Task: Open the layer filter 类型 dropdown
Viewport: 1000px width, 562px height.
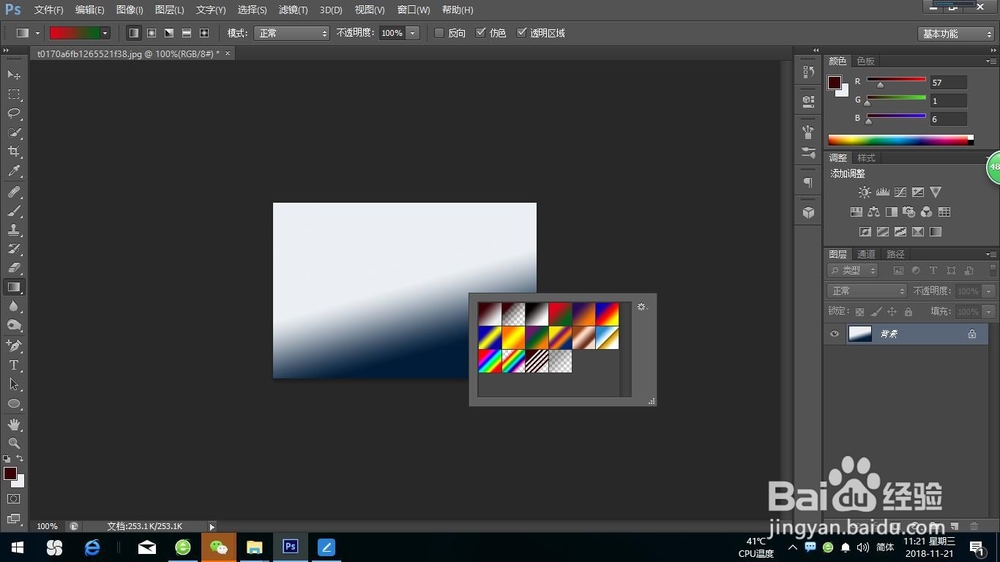Action: [853, 270]
